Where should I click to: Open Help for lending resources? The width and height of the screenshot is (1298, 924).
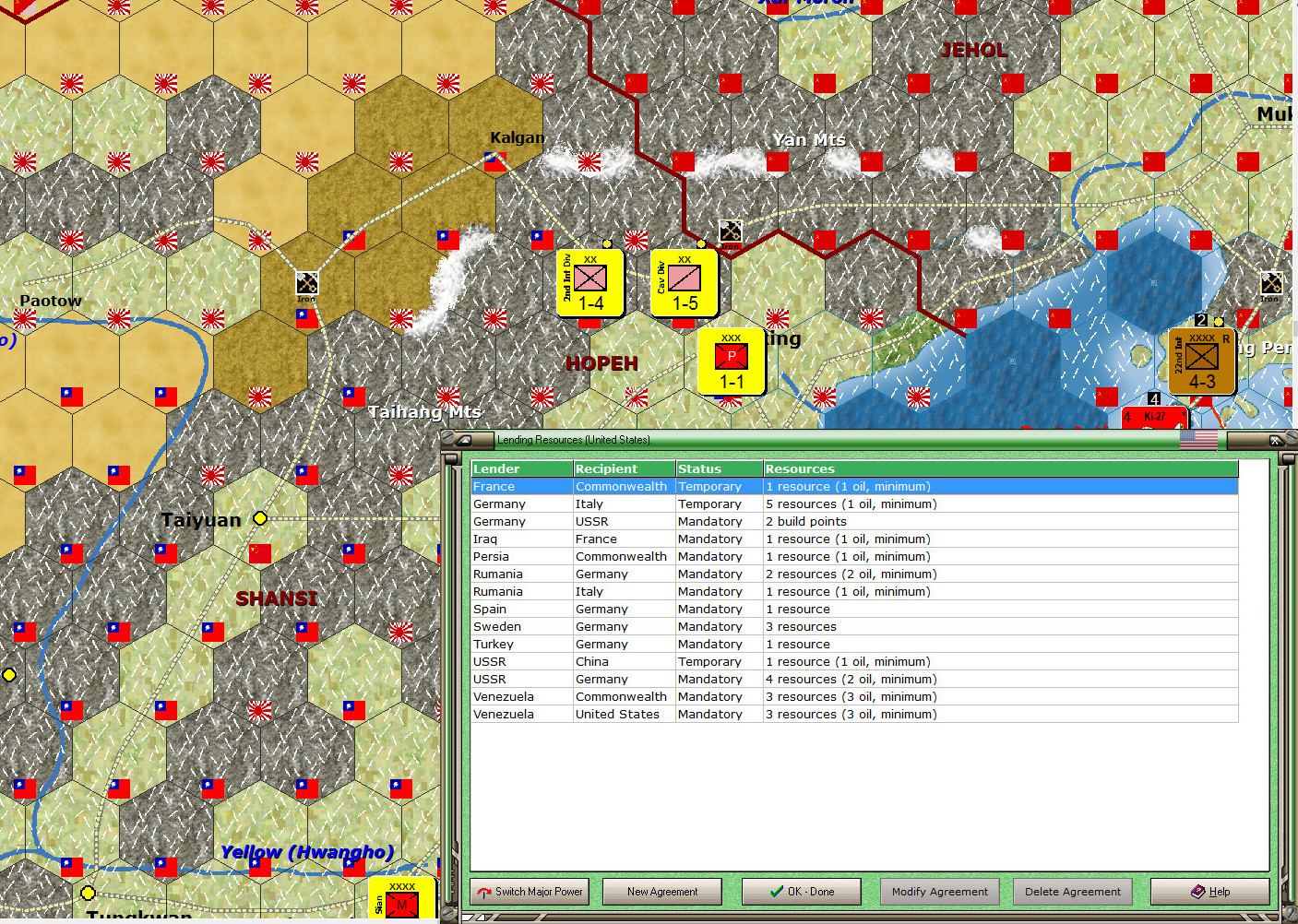(1210, 892)
